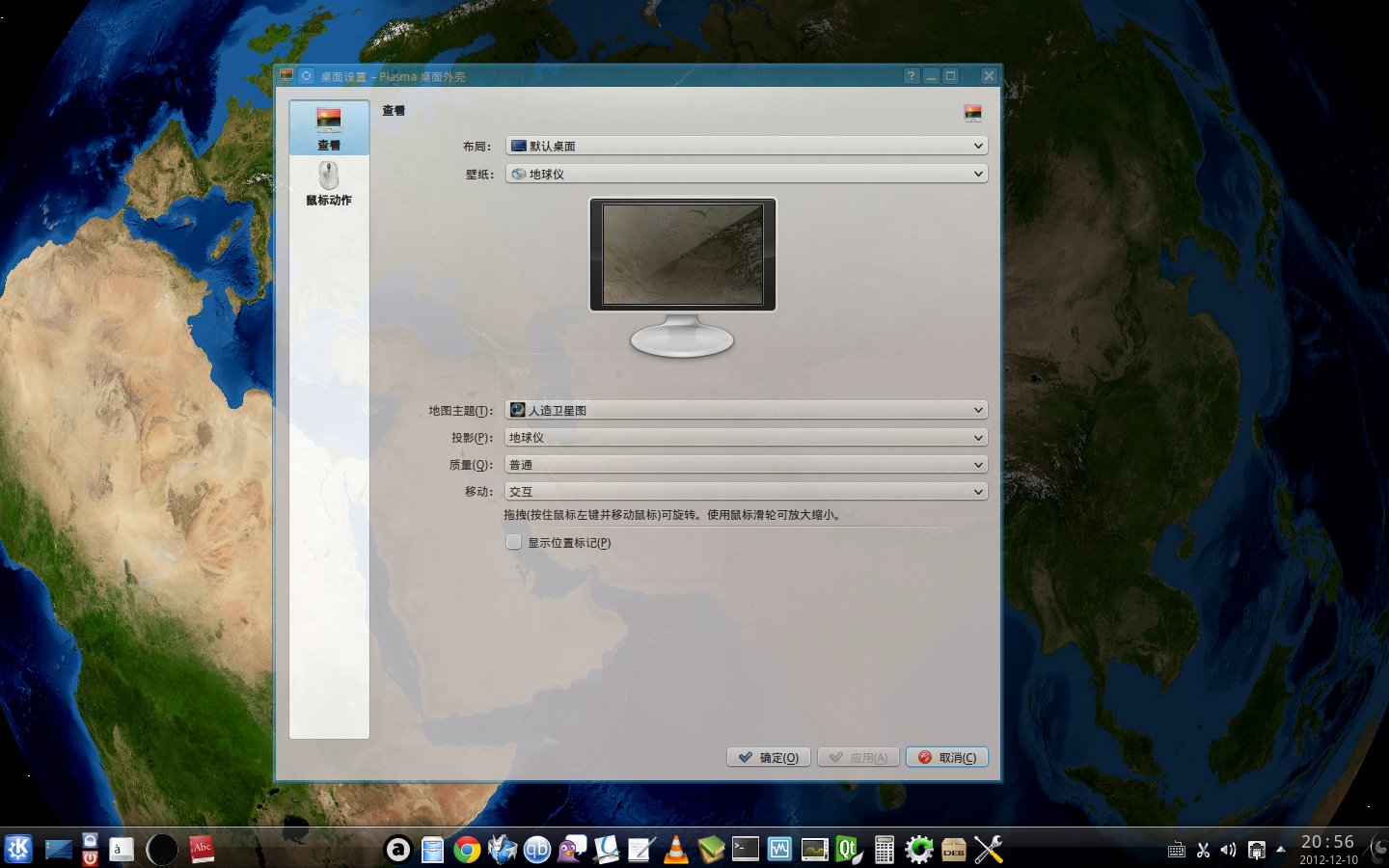
Task: Click the 确定(O) button
Action: [x=769, y=757]
